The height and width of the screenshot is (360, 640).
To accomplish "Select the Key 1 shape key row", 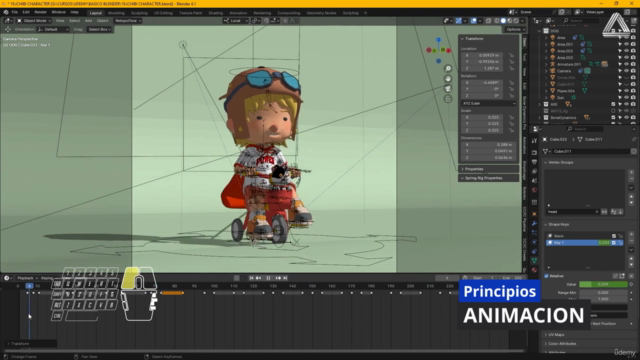I will 584,243.
